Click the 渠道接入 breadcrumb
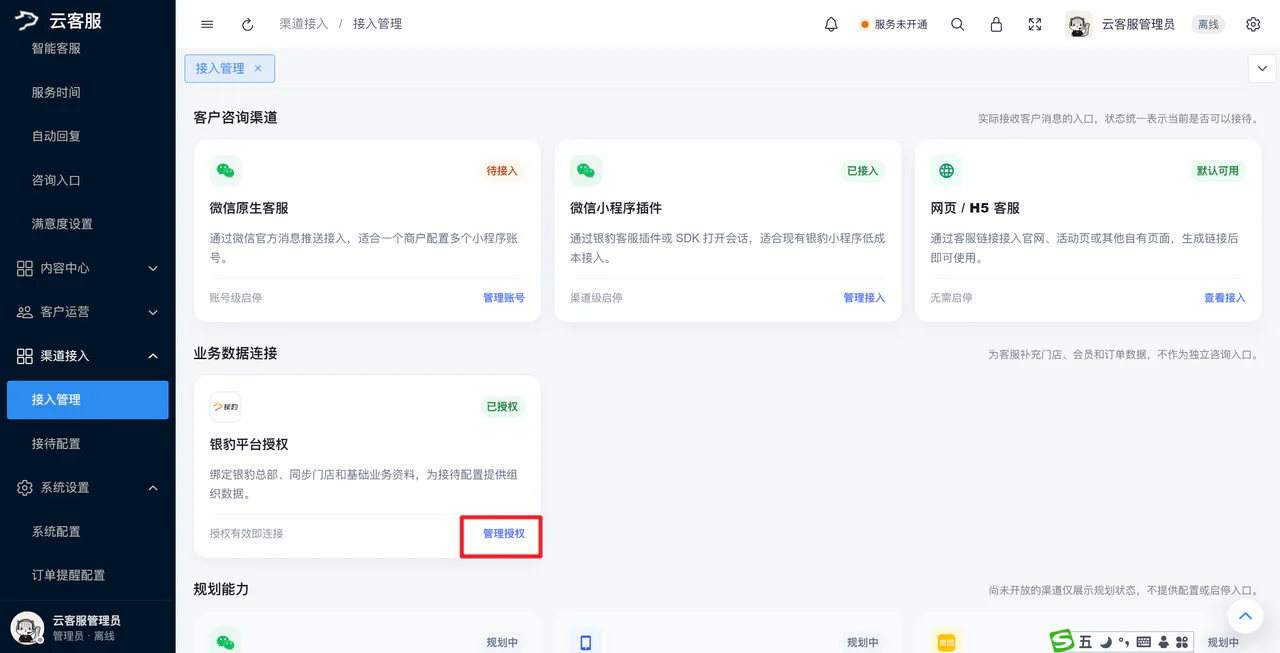Screen dimensions: 1280x653 [x=304, y=24]
